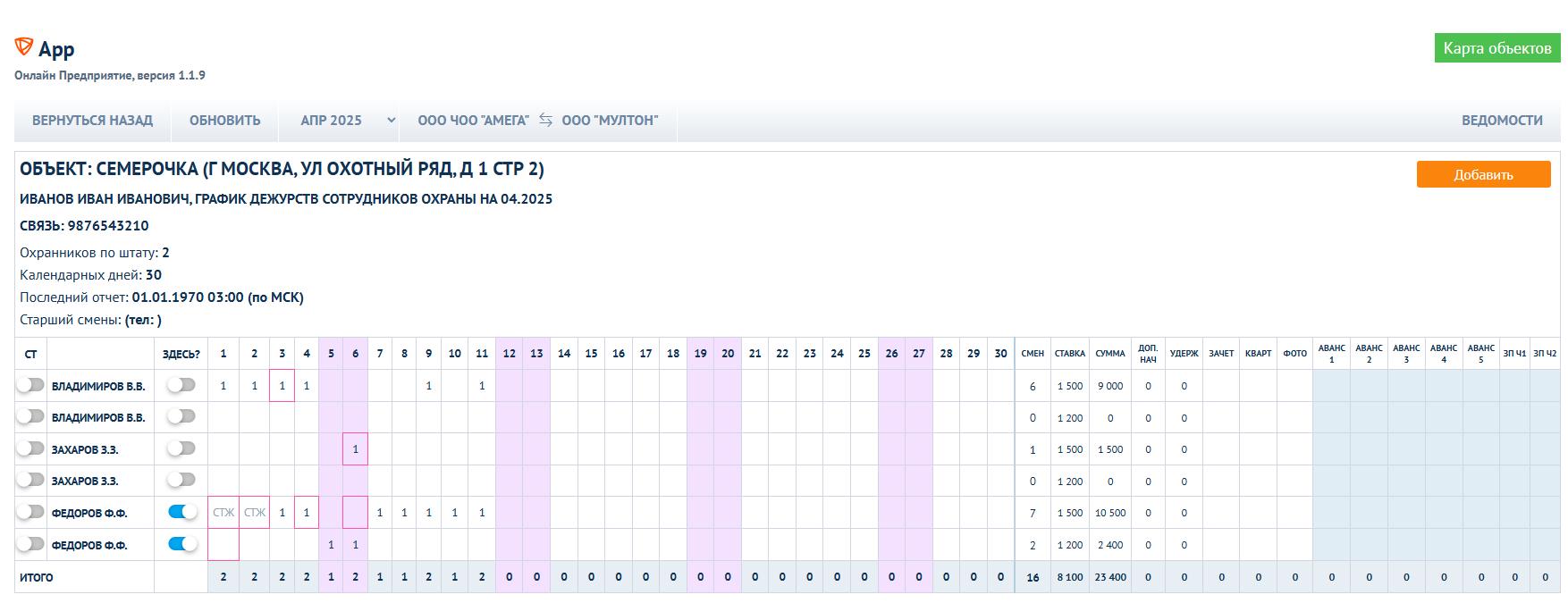Select company ООО "МУЛТОН"
The image size is (1568, 603).
(x=610, y=121)
